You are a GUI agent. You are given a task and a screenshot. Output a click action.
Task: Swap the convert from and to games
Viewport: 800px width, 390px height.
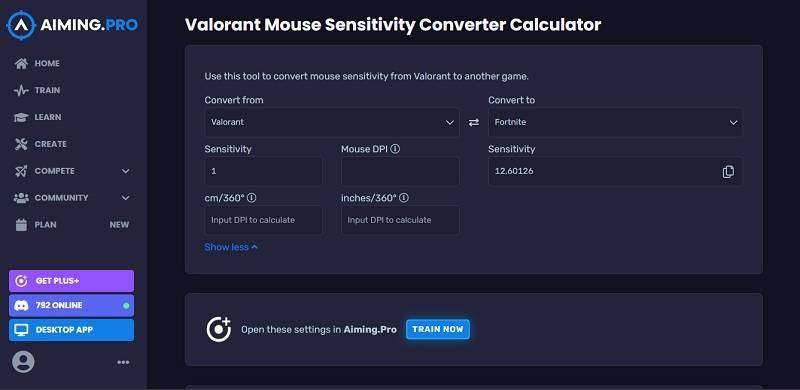(474, 123)
